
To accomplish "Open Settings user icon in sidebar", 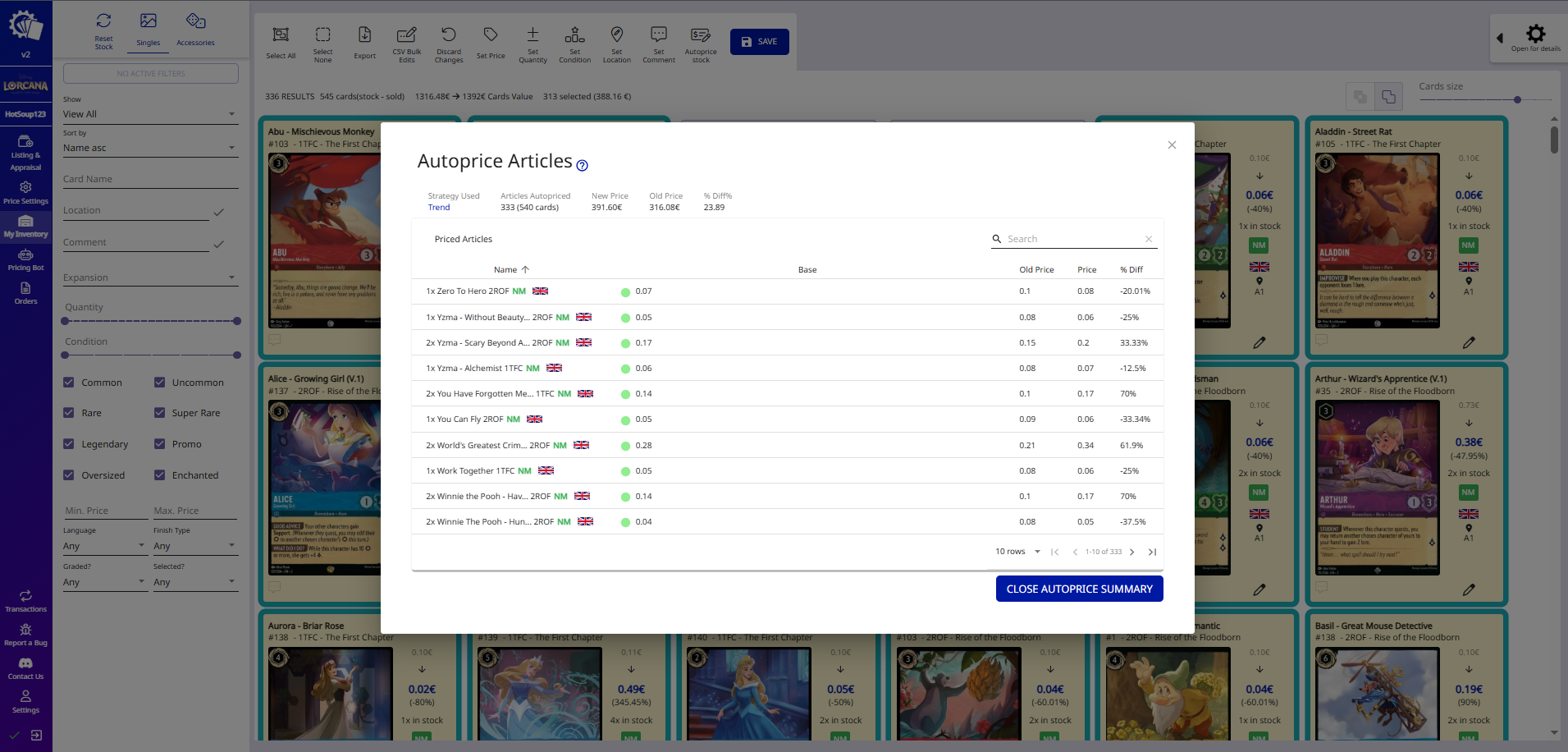I will tap(25, 696).
